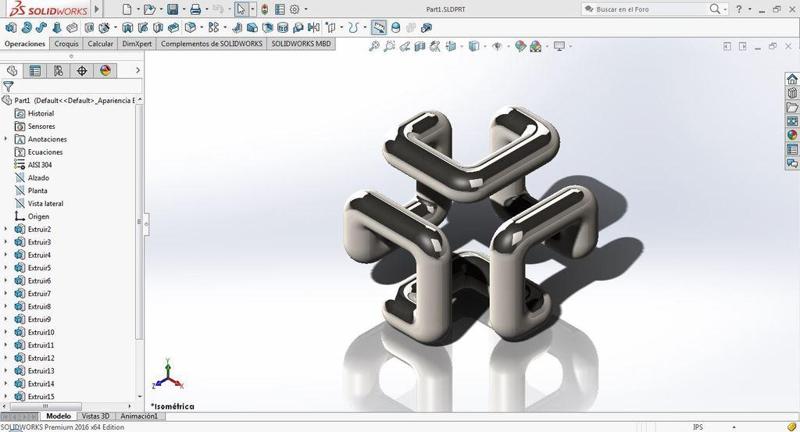The image size is (800, 432).
Task: Click the Zoom to Area icon
Action: point(389,46)
